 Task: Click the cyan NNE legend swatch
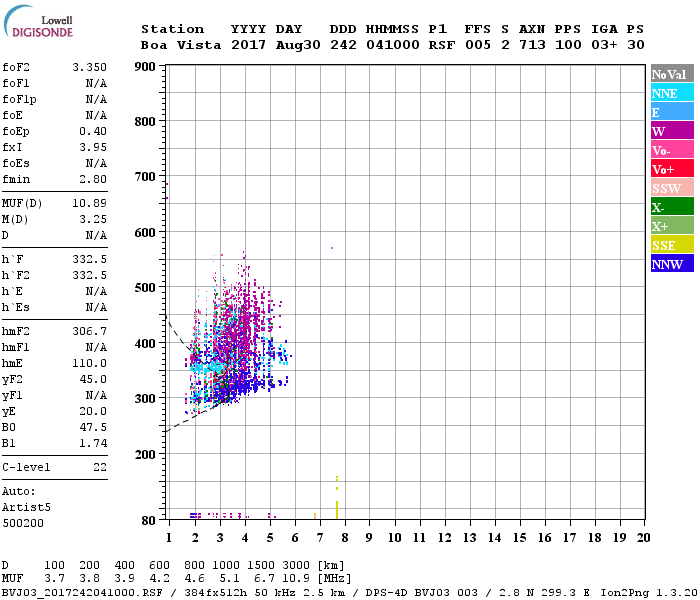coord(671,93)
